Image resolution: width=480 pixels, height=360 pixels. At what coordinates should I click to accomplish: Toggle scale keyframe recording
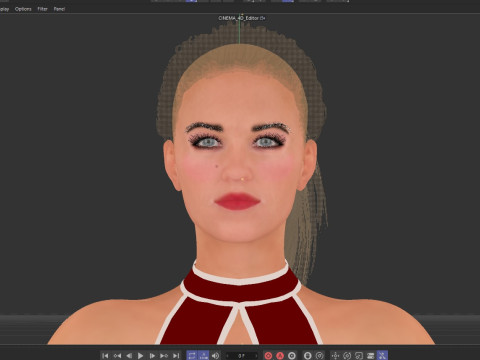pyautogui.click(x=359, y=356)
